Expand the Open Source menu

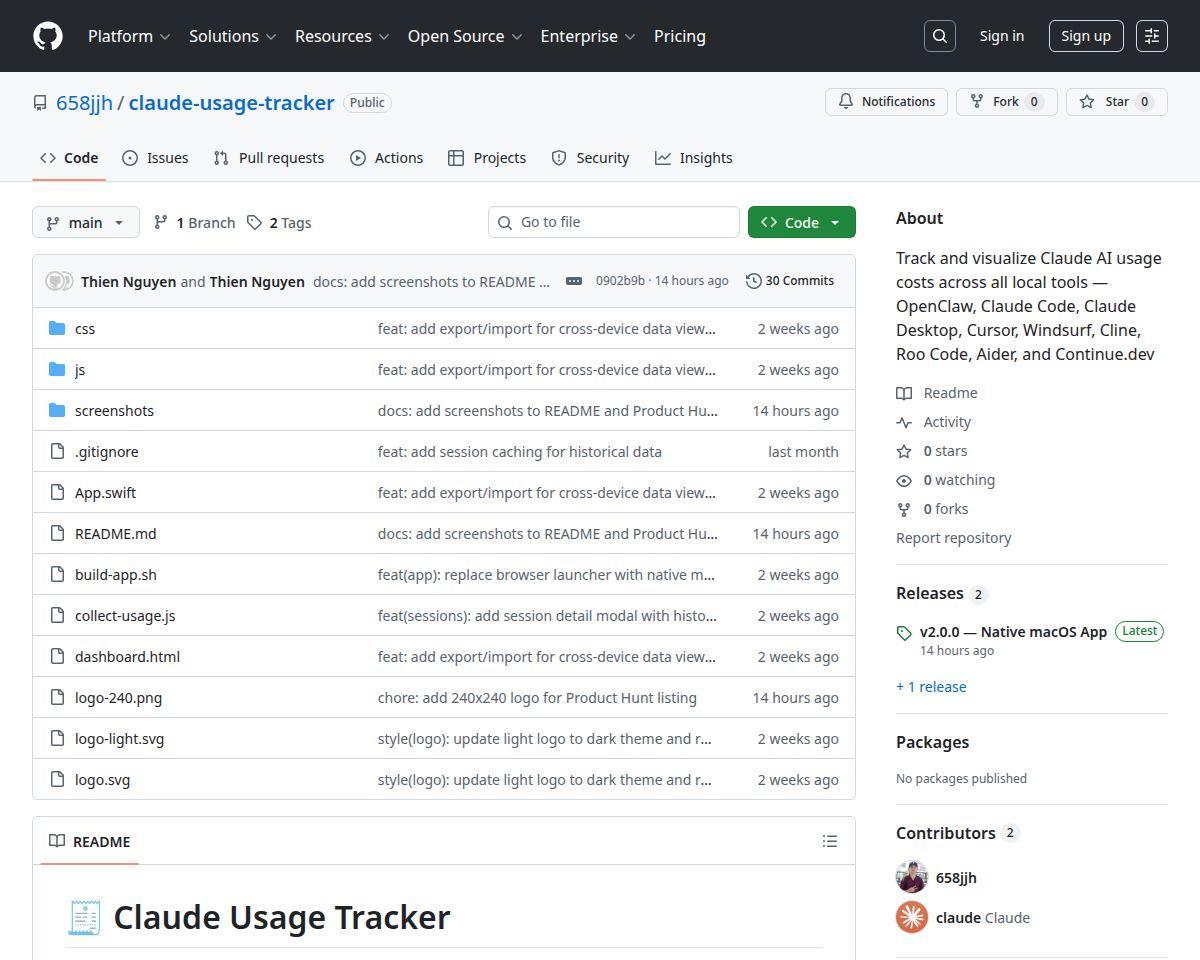[x=465, y=36]
